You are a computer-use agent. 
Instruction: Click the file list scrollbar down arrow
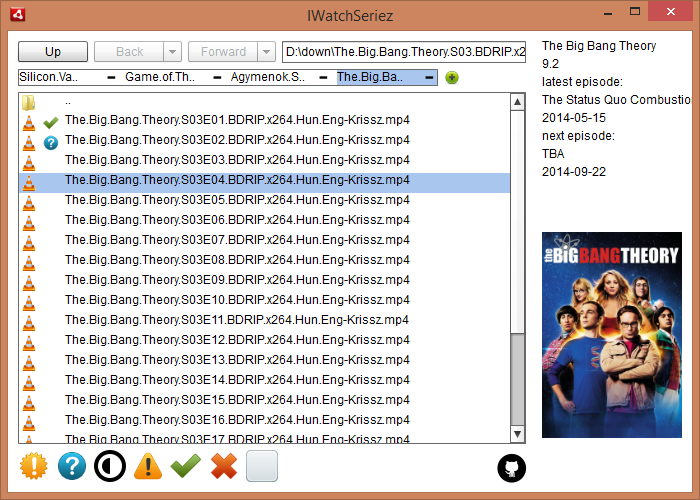(517, 434)
